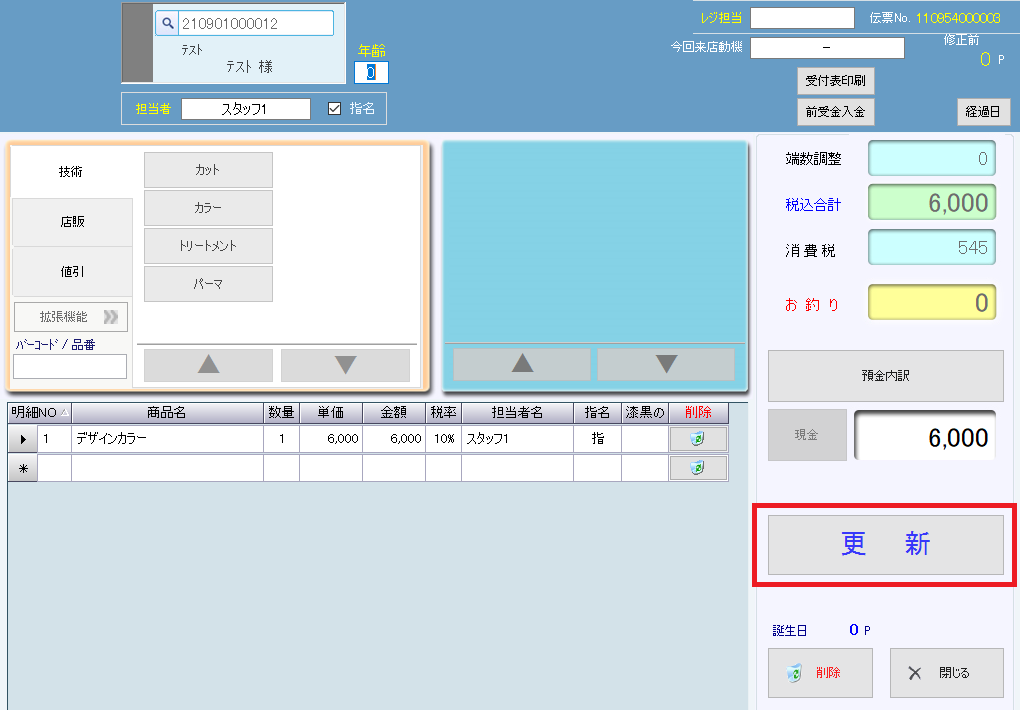Delete the デザインカラー row via trash icon

(698, 439)
